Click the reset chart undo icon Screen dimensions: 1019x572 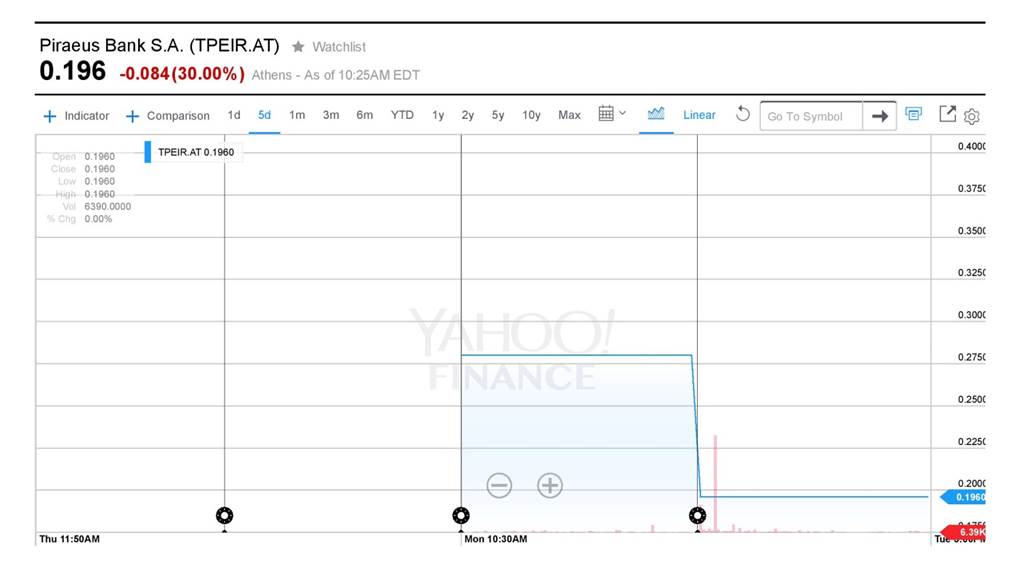coord(742,114)
